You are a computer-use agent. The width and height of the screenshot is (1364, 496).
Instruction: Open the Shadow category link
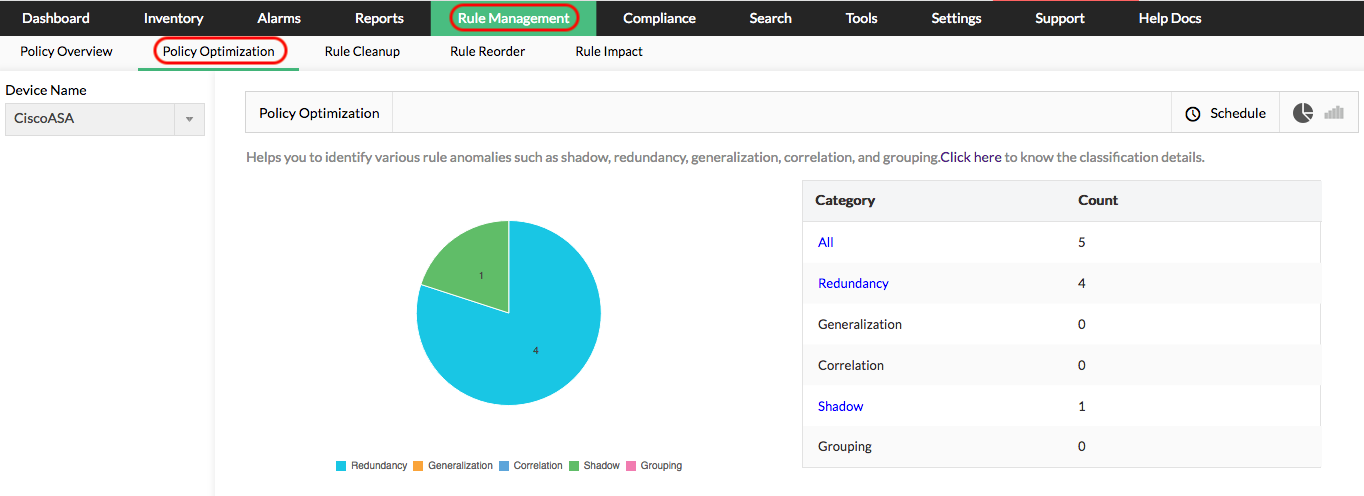point(840,406)
